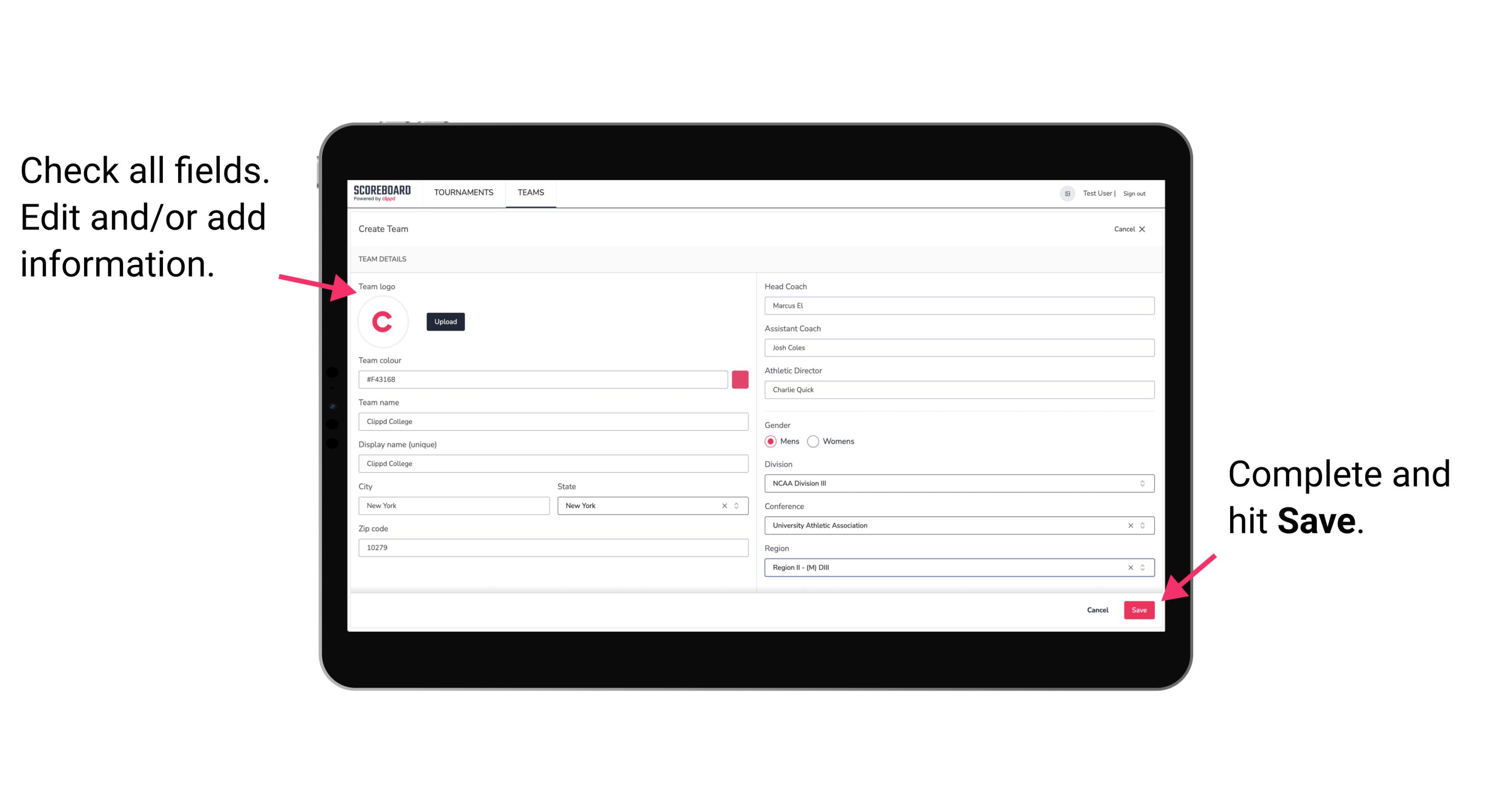Expand the Region dropdown selector
Viewport: 1510px width, 812px height.
(x=1142, y=567)
